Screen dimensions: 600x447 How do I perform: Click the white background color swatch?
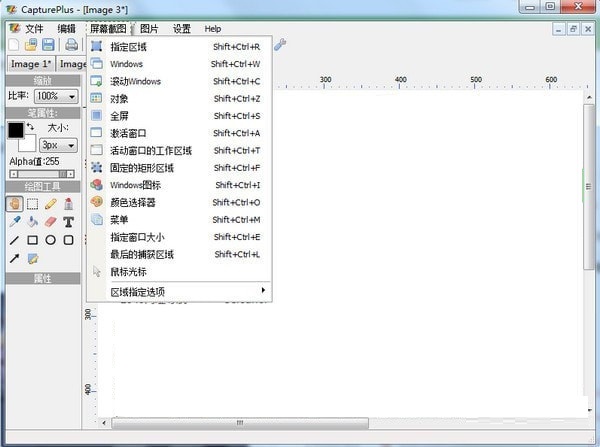(27, 143)
